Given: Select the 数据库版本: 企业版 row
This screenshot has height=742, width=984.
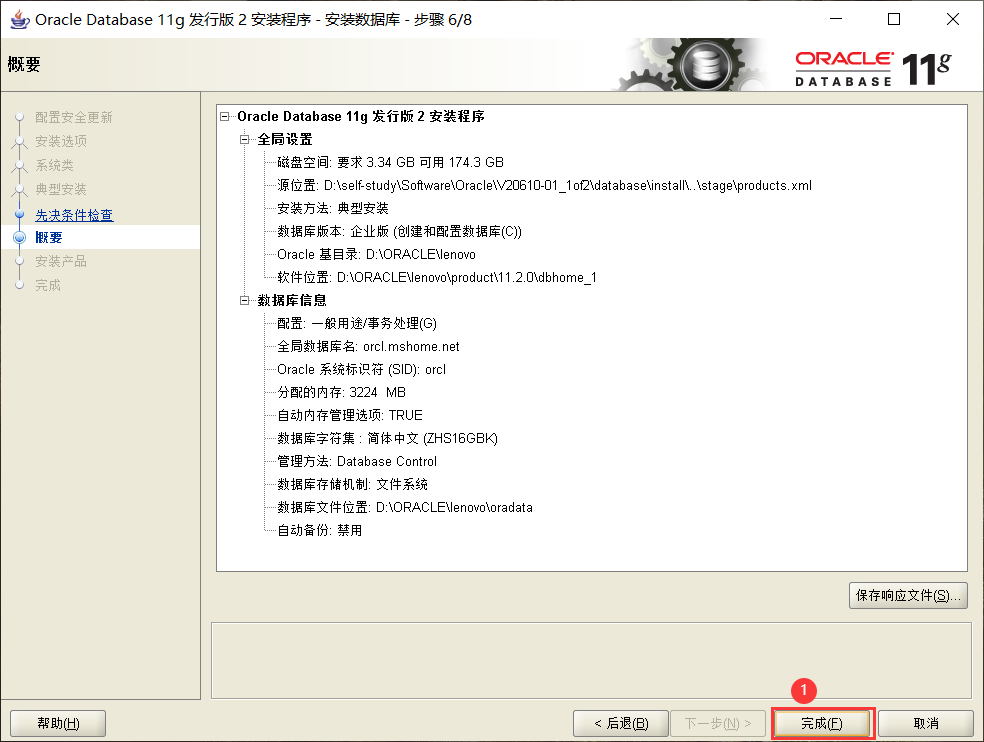Looking at the screenshot, I should [399, 232].
